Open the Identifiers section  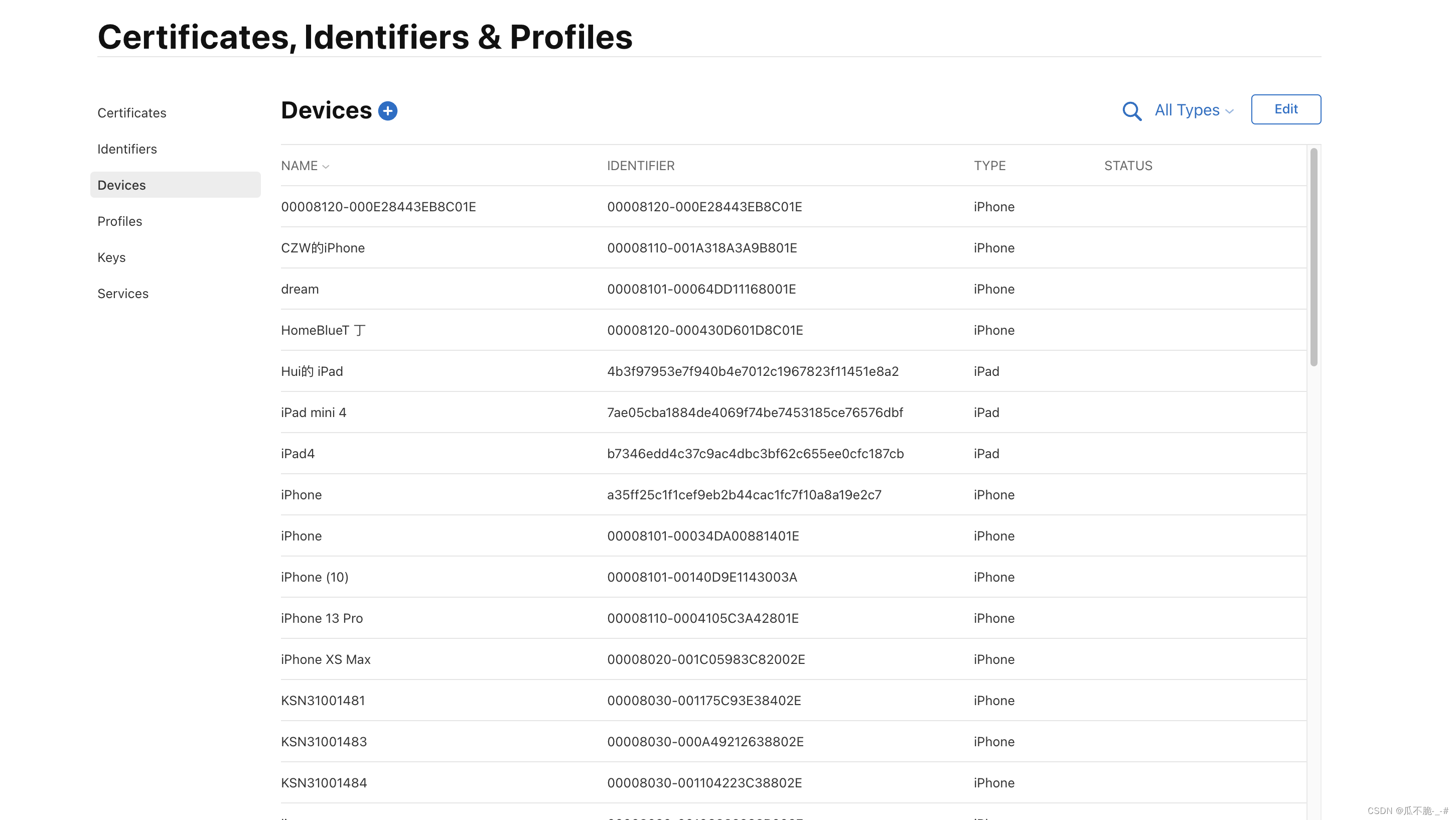click(x=126, y=149)
